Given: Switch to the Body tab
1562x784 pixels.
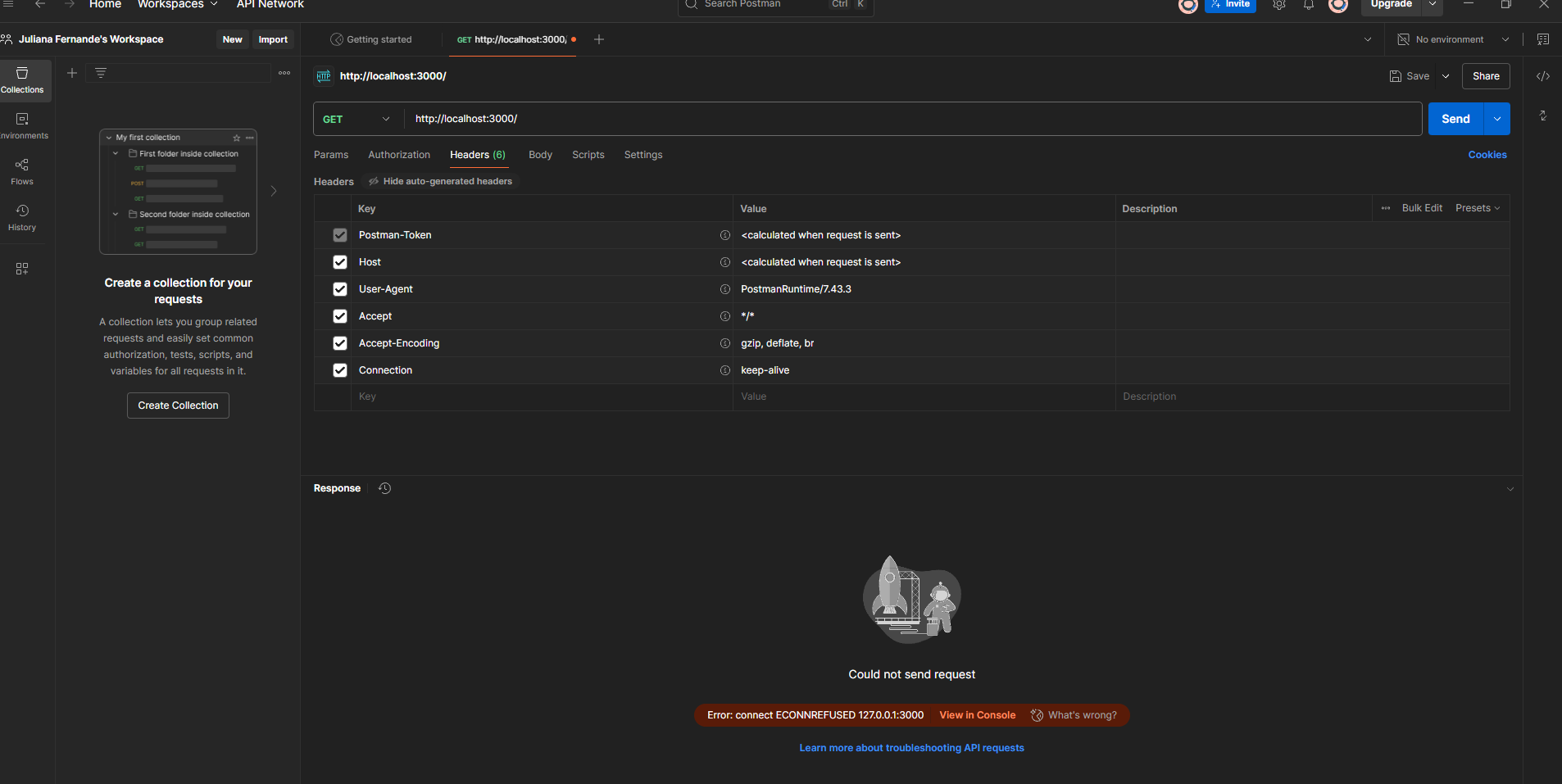Looking at the screenshot, I should click(x=541, y=155).
